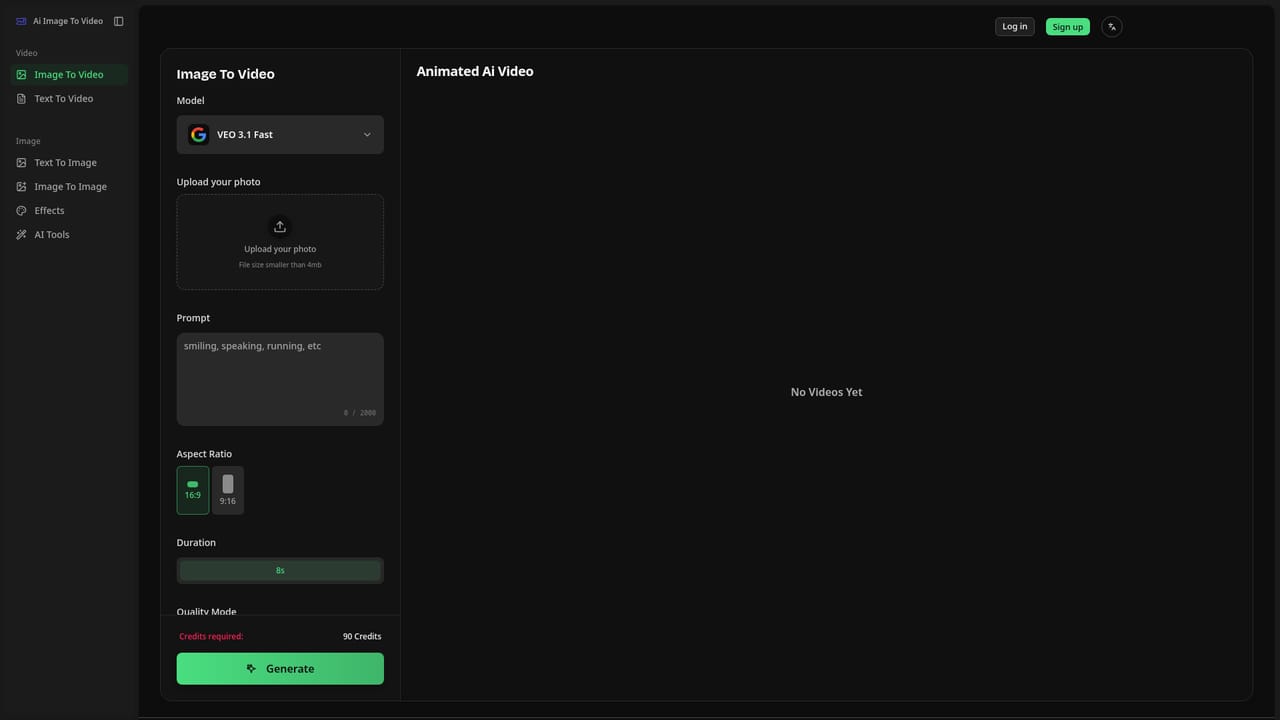
Task: Open the Text To Video menu item
Action: [x=69, y=99]
